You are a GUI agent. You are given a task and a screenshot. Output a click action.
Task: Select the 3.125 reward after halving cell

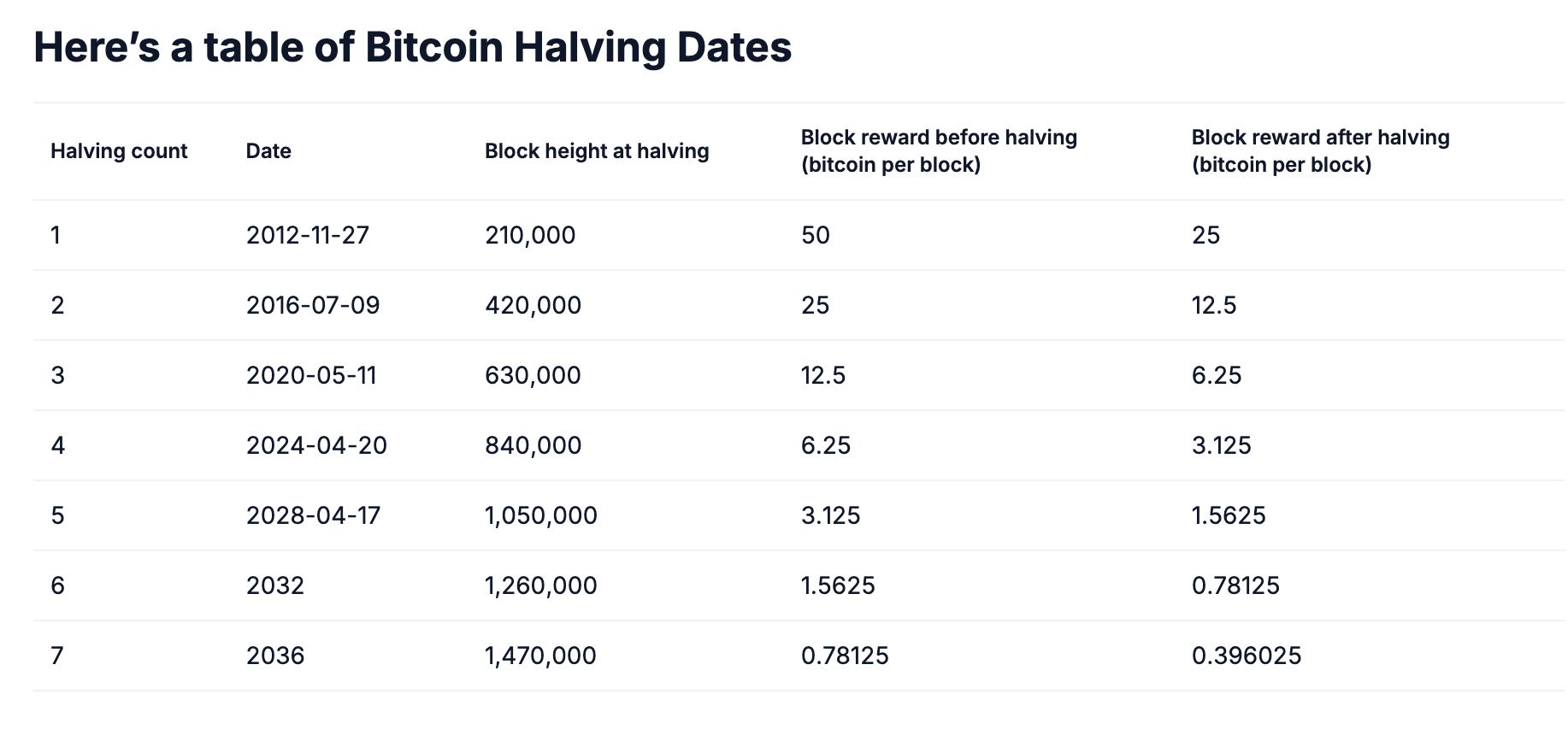click(x=1221, y=445)
